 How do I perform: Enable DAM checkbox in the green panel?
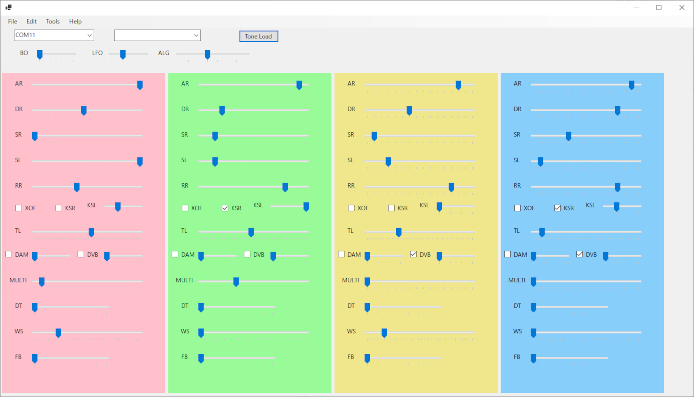175,254
